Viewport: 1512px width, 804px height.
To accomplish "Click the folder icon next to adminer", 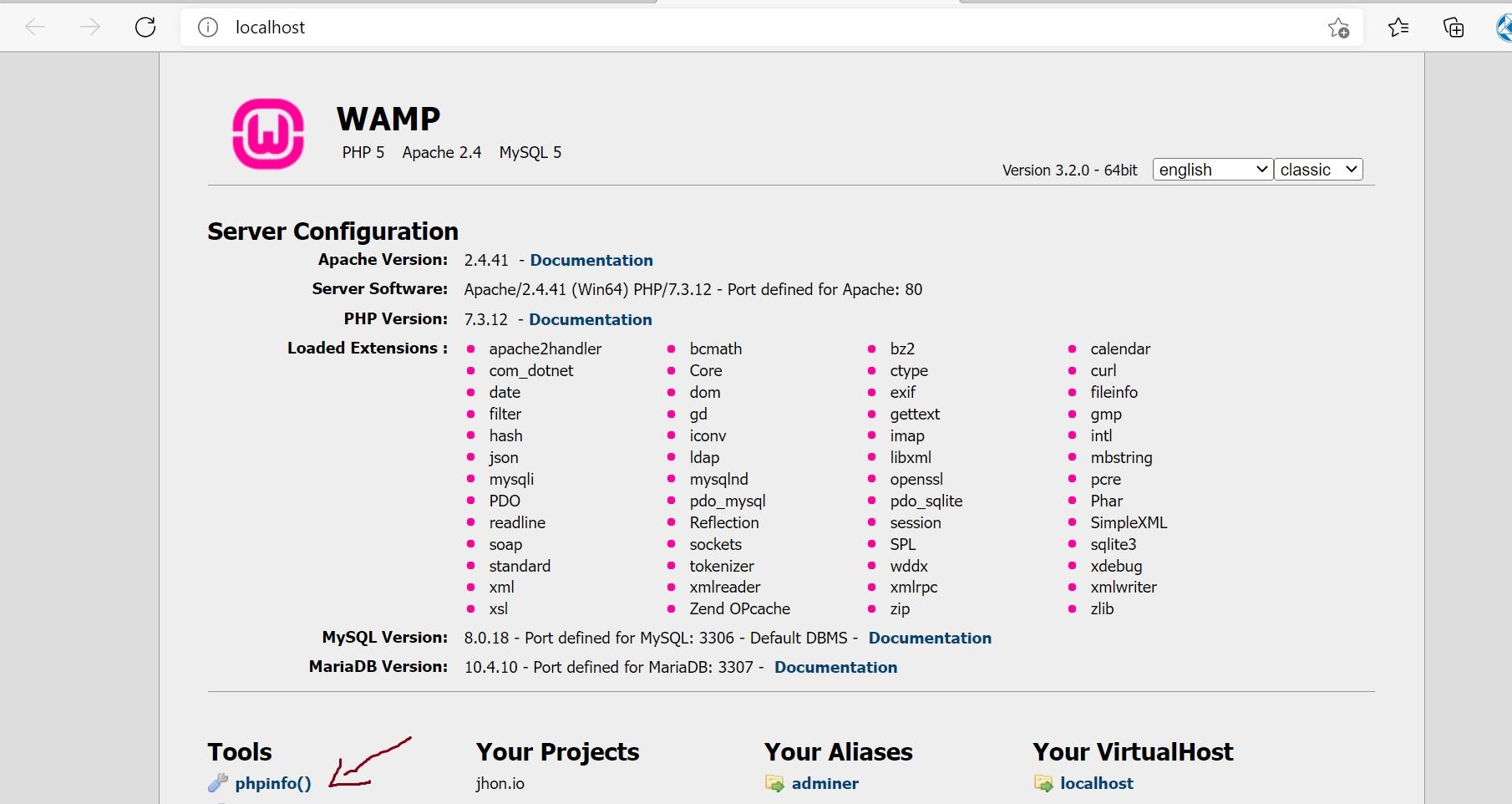I will coord(773,784).
